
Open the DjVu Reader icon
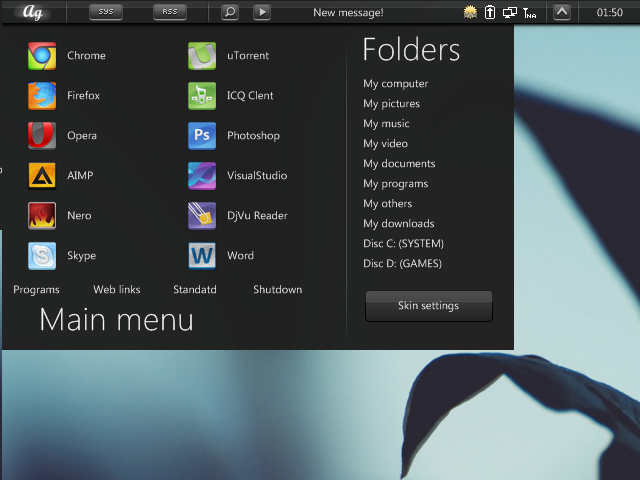pos(202,216)
